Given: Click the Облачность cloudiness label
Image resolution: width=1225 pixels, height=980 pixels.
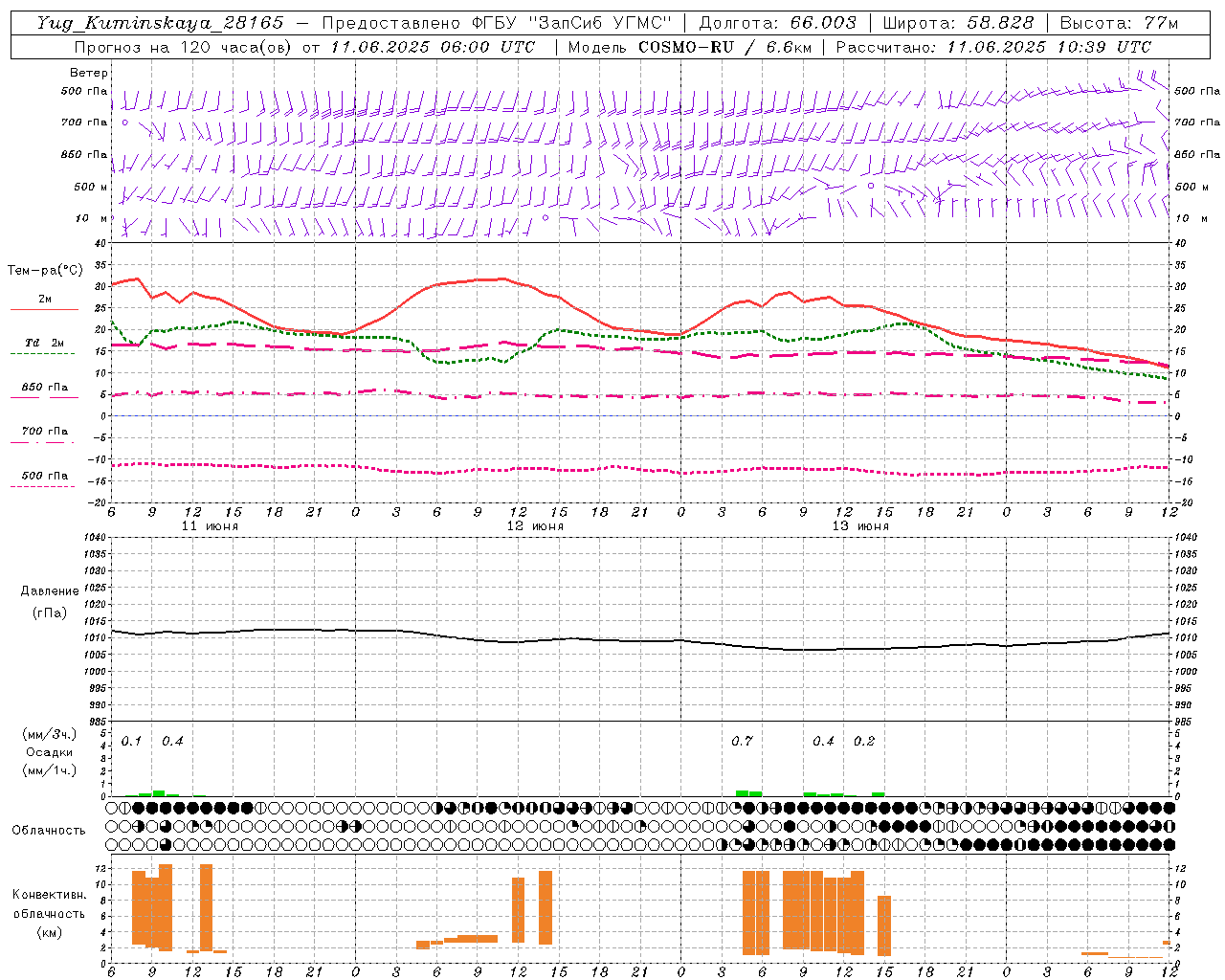Looking at the screenshot, I should pos(48,830).
